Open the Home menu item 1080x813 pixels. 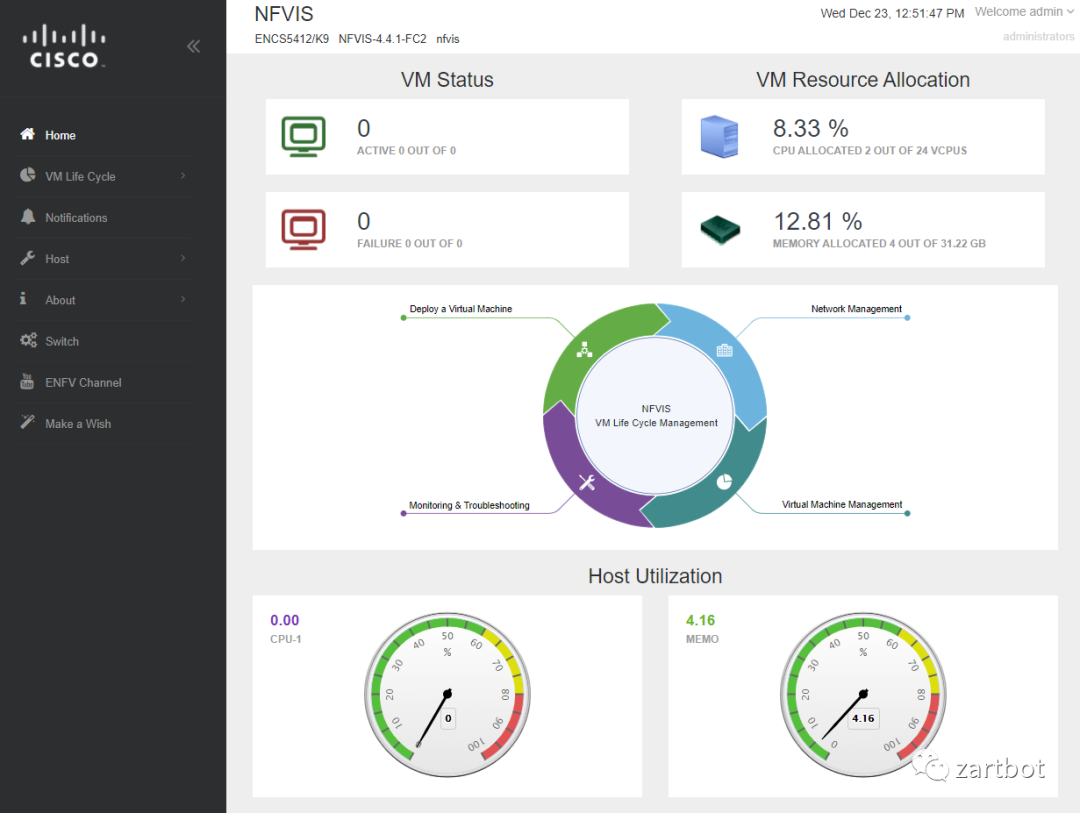click(x=106, y=135)
